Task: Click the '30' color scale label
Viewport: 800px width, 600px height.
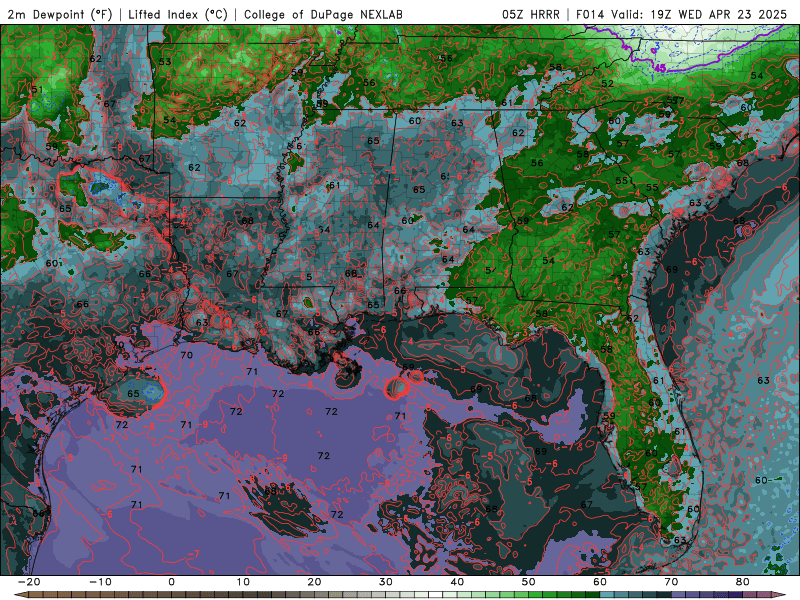Action: tap(386, 582)
